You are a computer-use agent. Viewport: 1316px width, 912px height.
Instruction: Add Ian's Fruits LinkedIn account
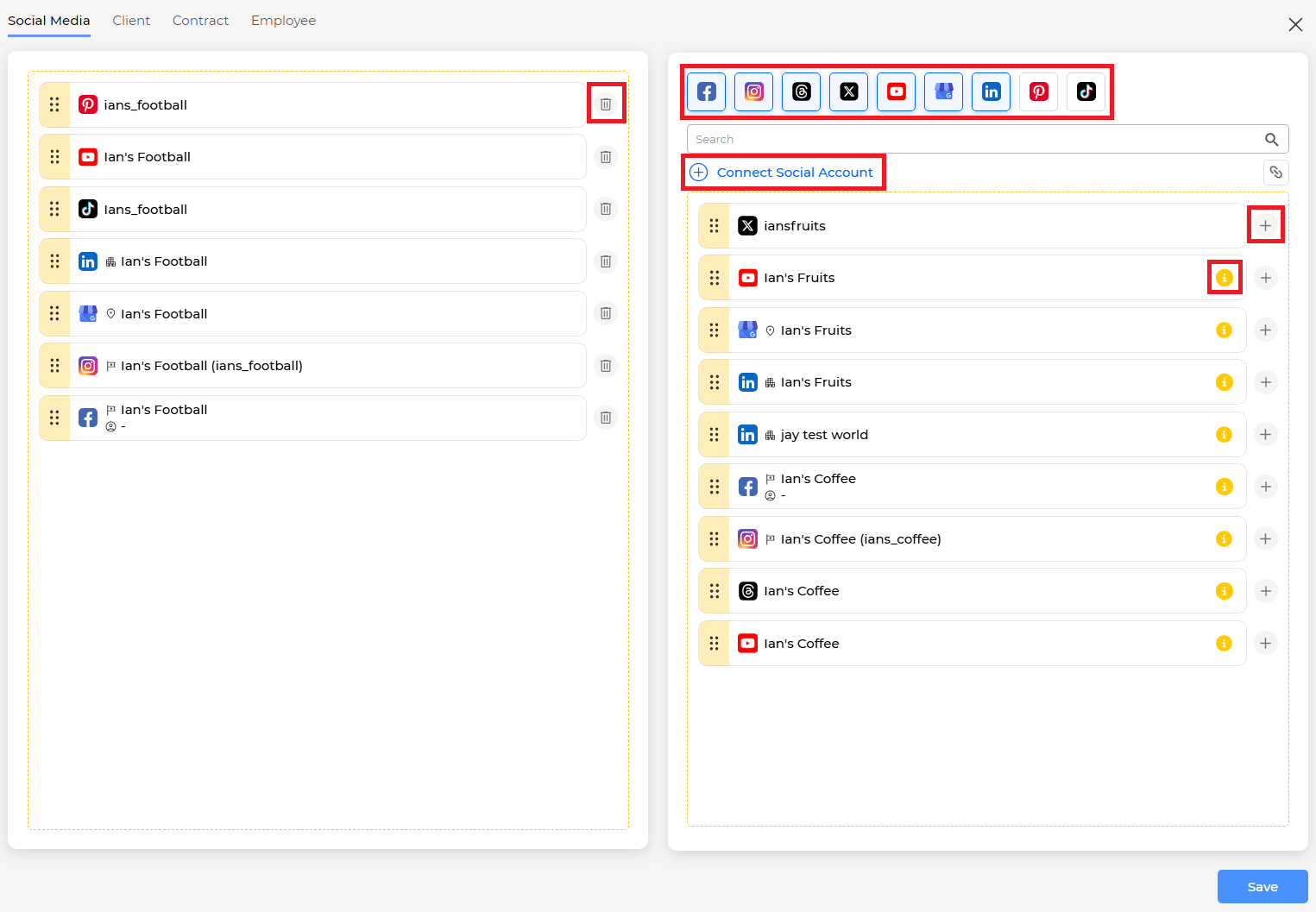1266,382
